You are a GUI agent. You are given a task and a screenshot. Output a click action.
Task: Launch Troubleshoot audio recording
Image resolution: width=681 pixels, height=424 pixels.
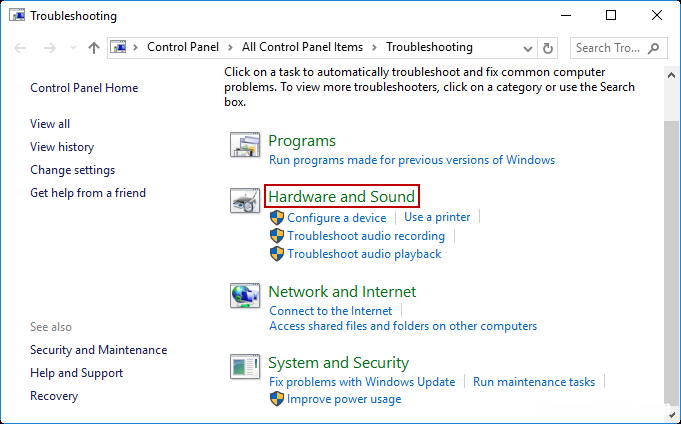point(366,236)
